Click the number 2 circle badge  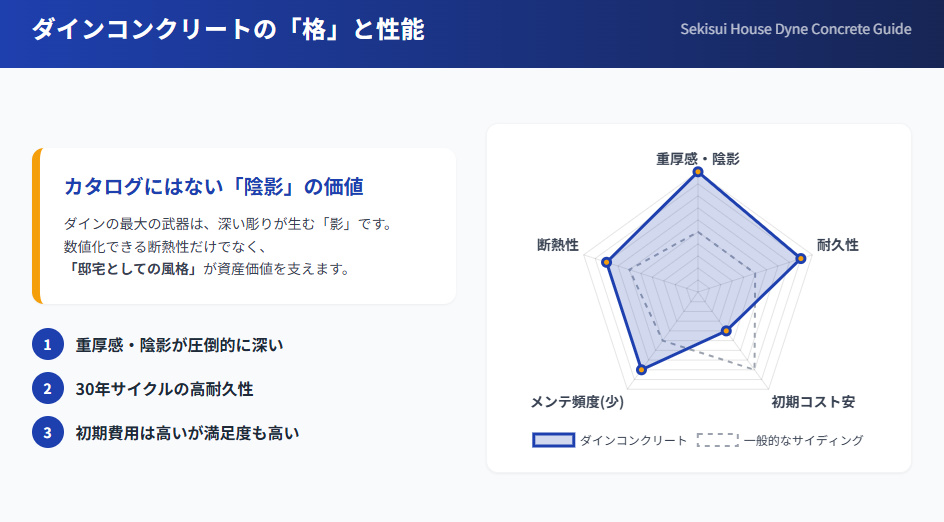(x=47, y=389)
